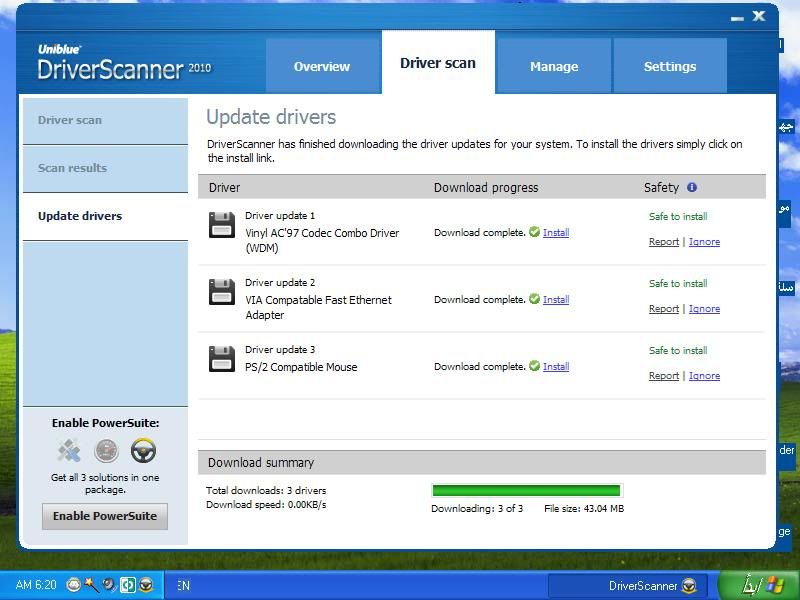Screen dimensions: 800x600
Task: Click 'VIA Compatable Fast Ethernet Adapter' text
Action: [318, 307]
